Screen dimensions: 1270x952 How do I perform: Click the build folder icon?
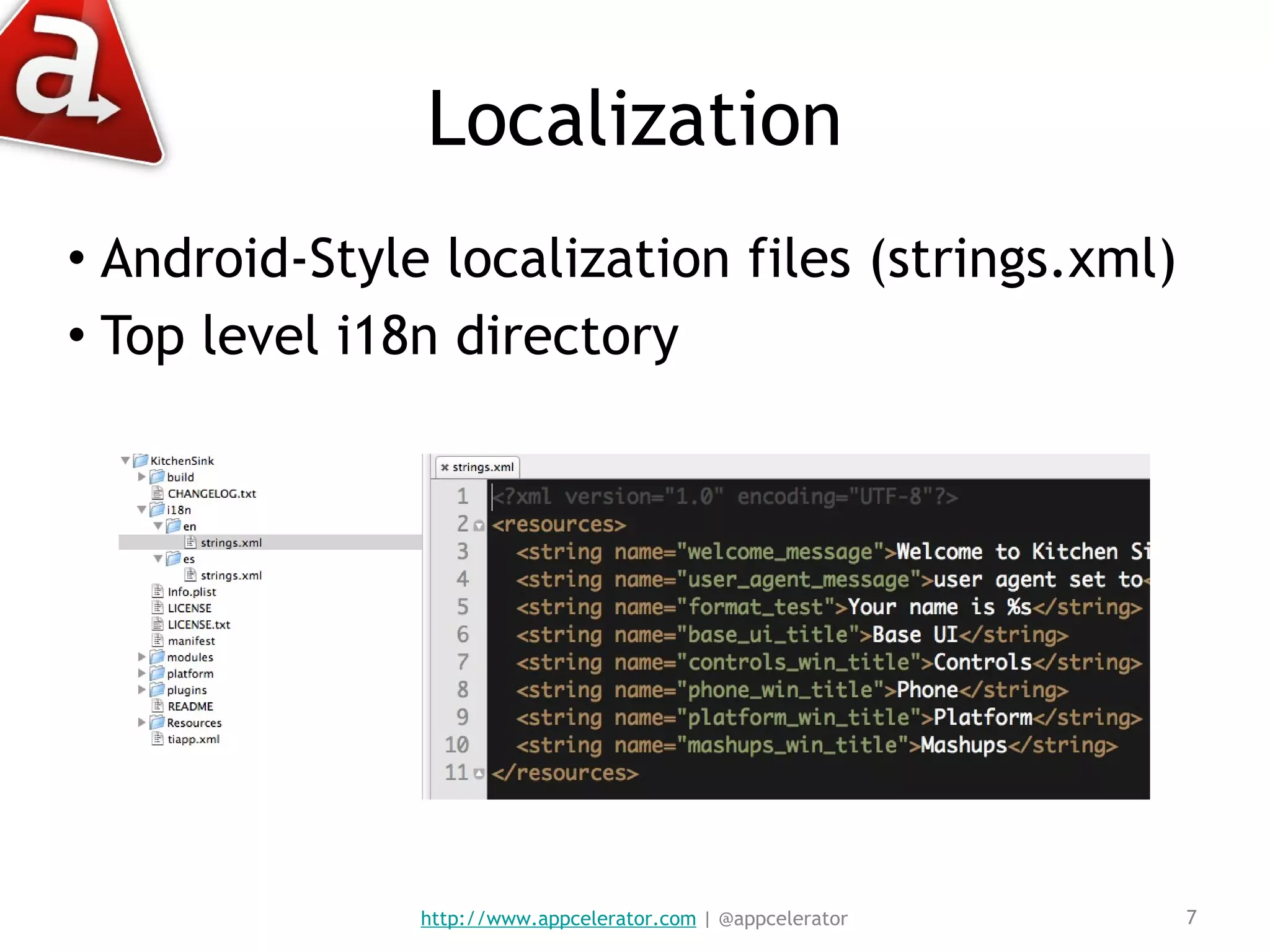(x=158, y=477)
